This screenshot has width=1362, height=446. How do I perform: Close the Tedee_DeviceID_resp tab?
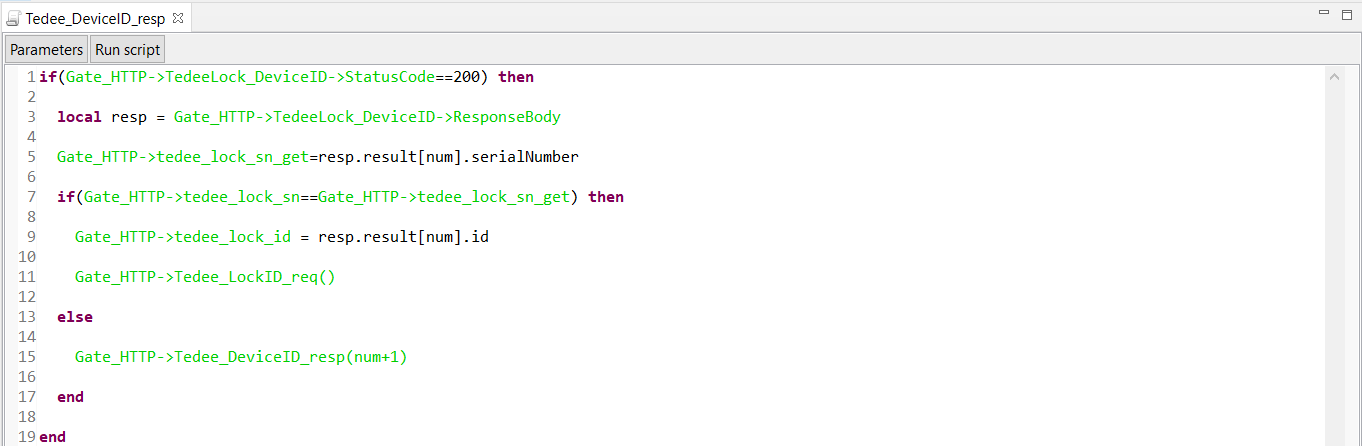coord(178,17)
